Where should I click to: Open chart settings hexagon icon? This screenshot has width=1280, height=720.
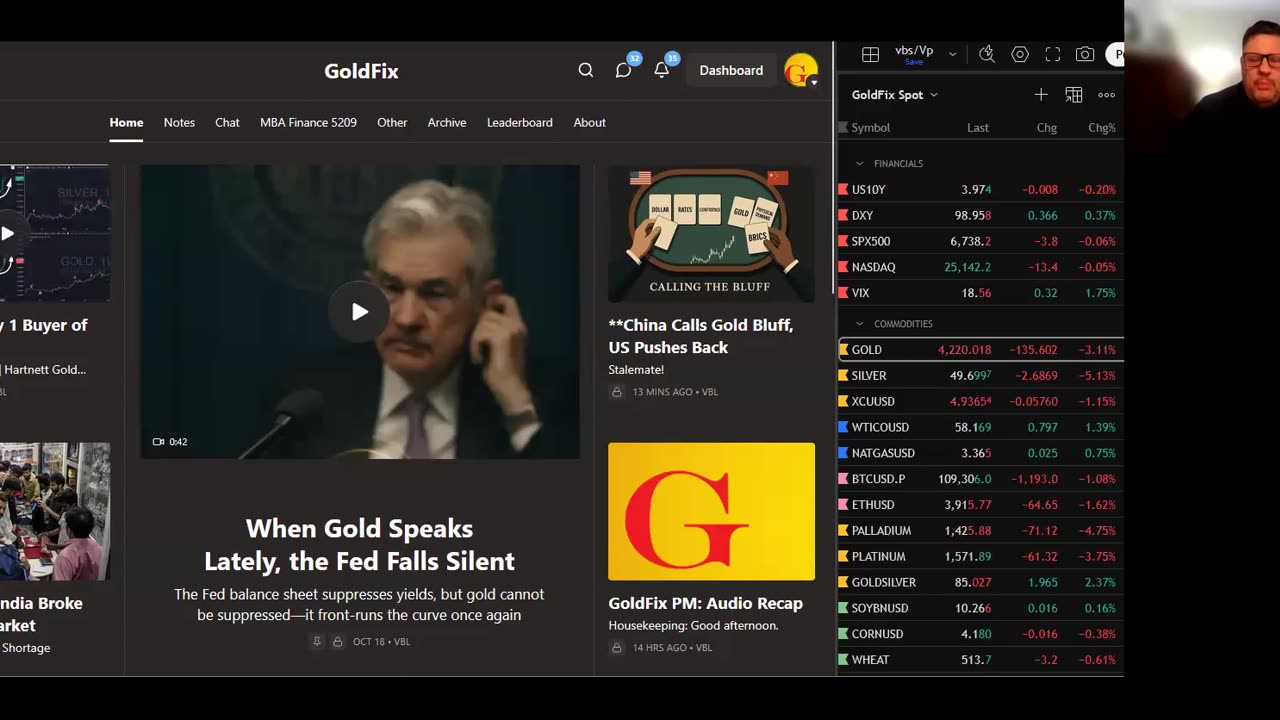pos(1020,55)
